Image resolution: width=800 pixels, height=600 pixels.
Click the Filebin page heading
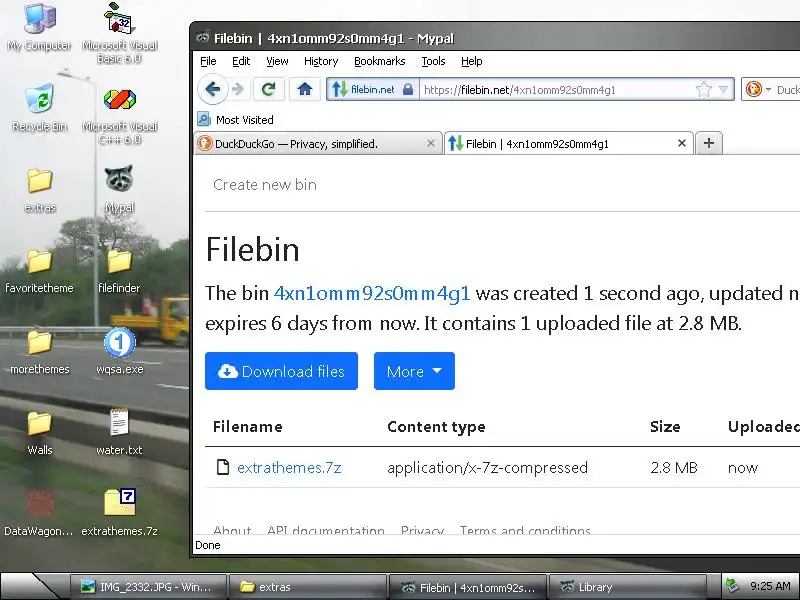click(253, 249)
